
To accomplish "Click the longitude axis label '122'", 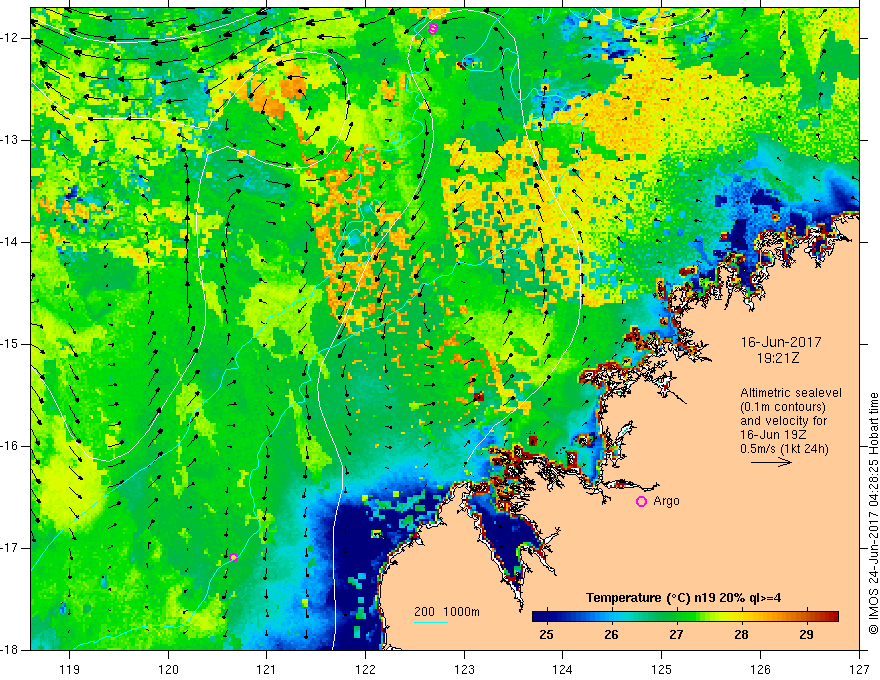I will pos(365,669).
